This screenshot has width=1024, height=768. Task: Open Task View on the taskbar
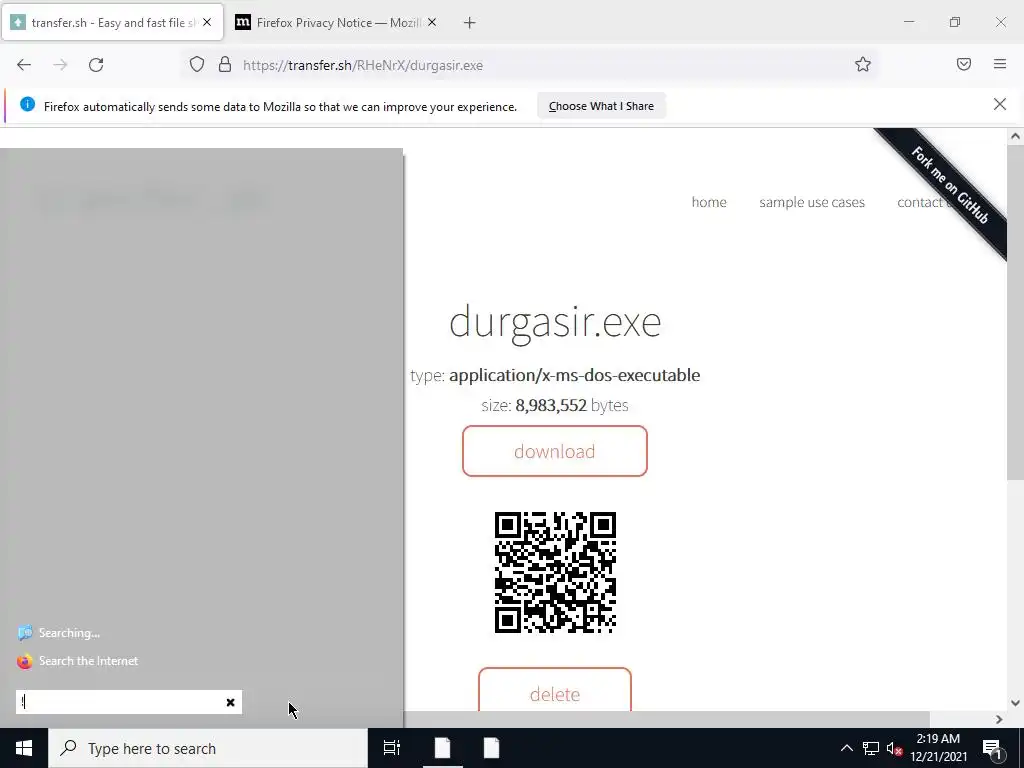(392, 748)
